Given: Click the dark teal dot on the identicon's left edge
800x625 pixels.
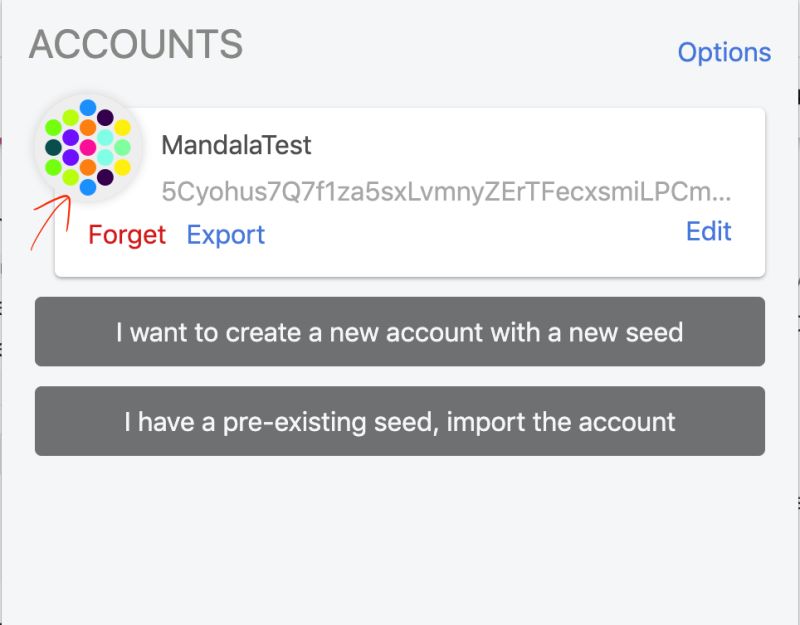Looking at the screenshot, I should click(x=53, y=147).
